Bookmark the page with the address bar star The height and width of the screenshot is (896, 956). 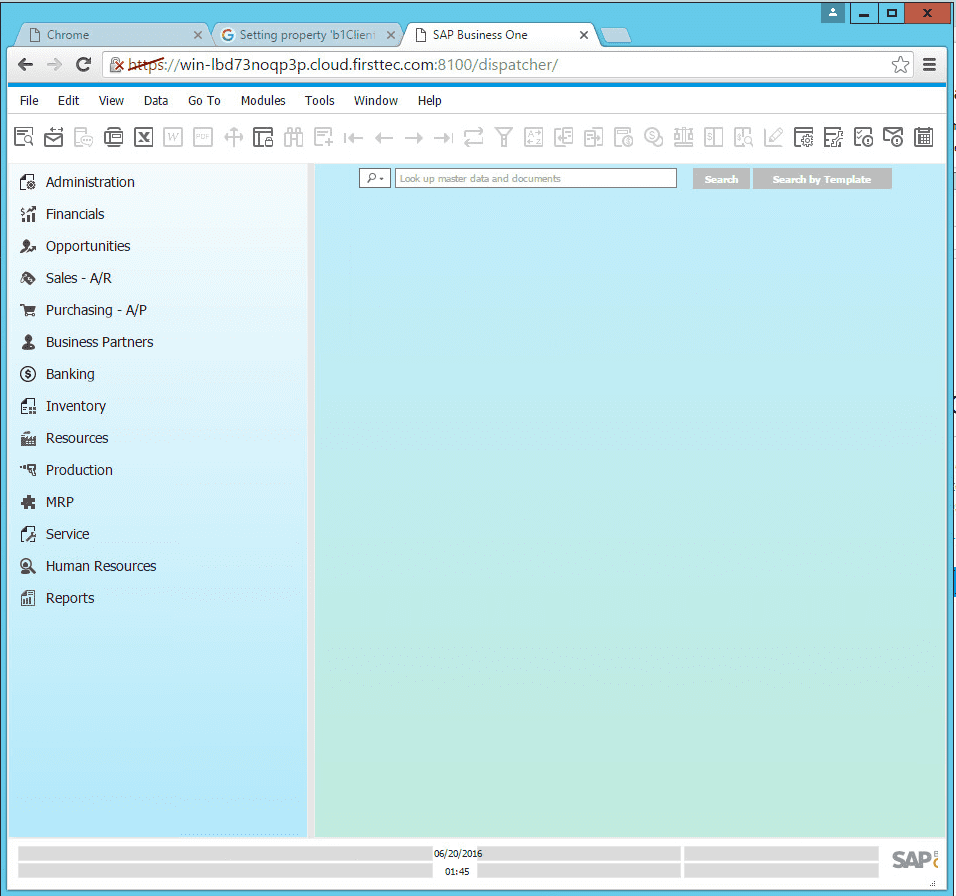coord(900,63)
